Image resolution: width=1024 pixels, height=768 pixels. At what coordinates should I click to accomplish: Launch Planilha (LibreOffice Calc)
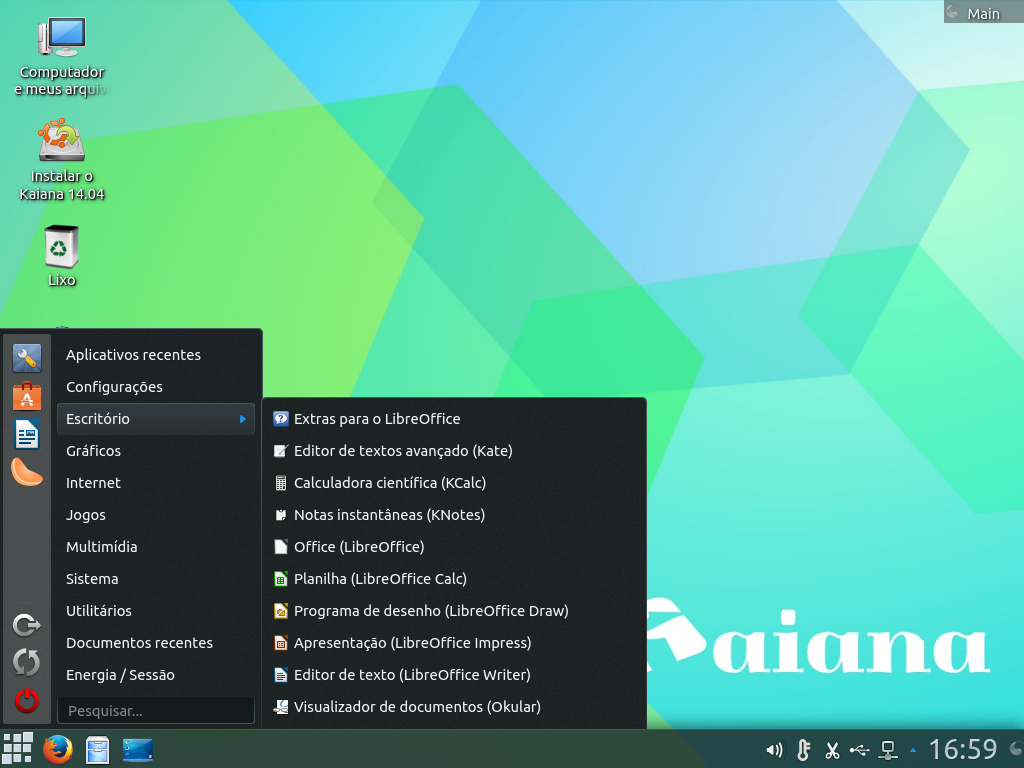click(x=454, y=579)
